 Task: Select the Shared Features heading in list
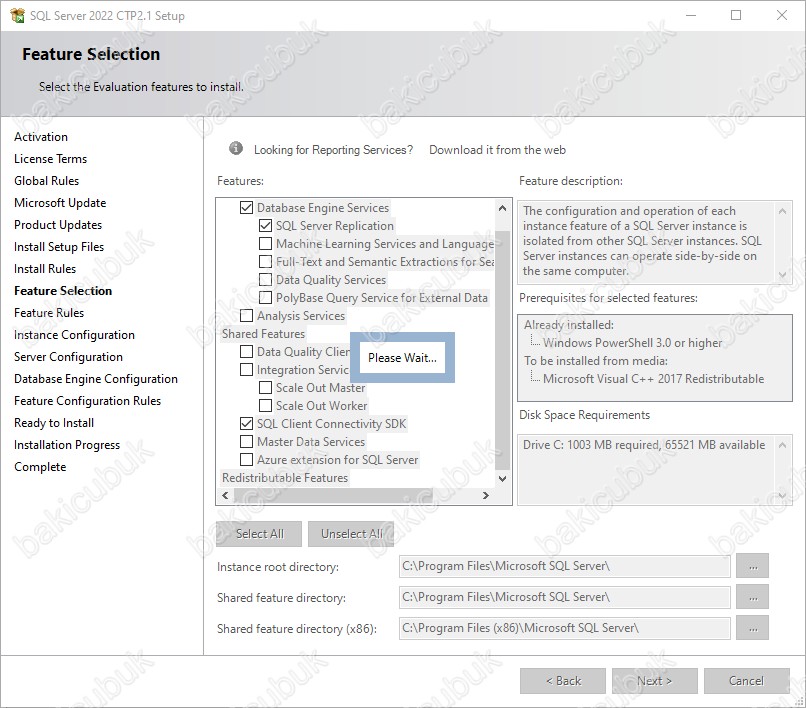pos(263,334)
